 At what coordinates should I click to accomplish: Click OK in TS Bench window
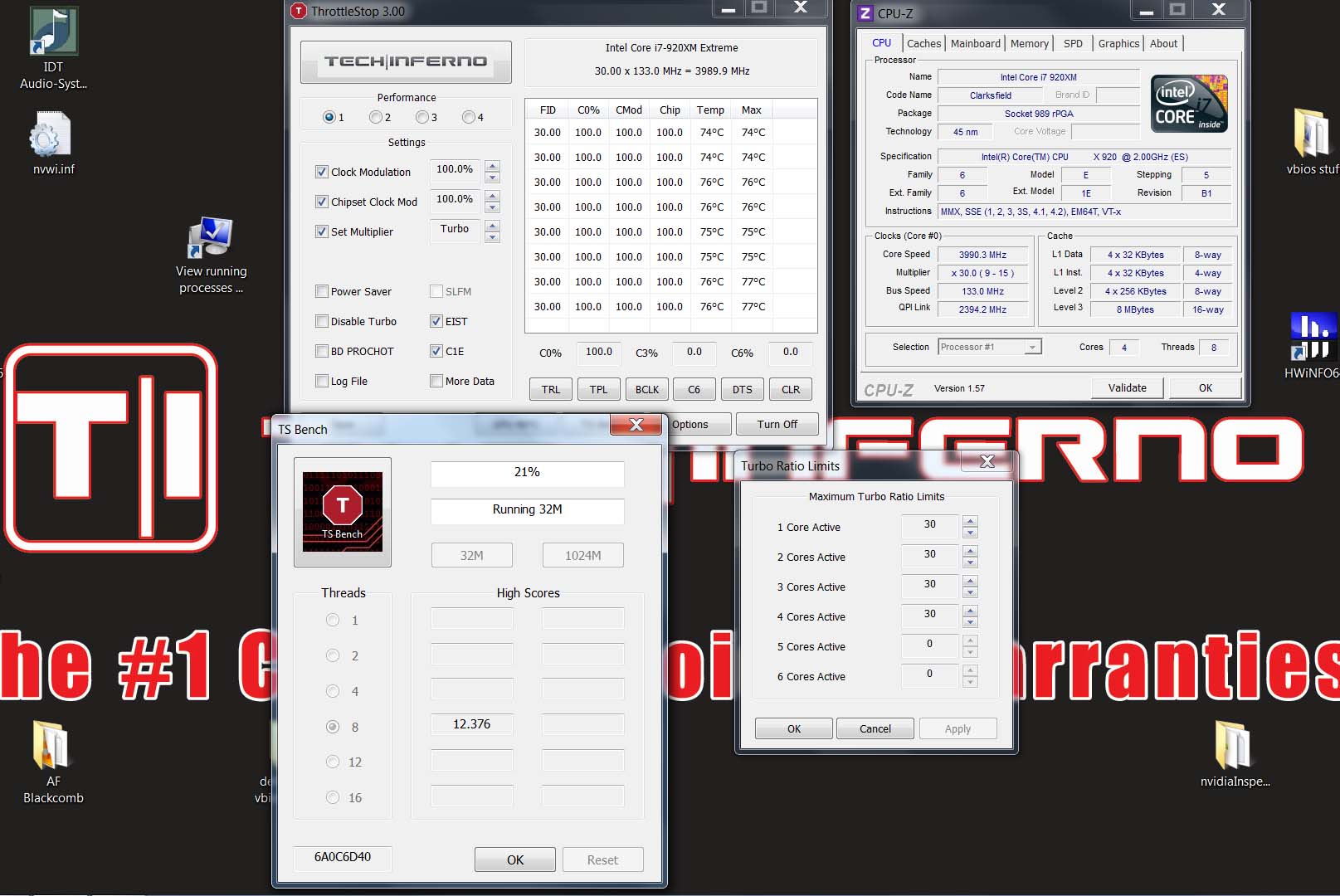point(515,859)
